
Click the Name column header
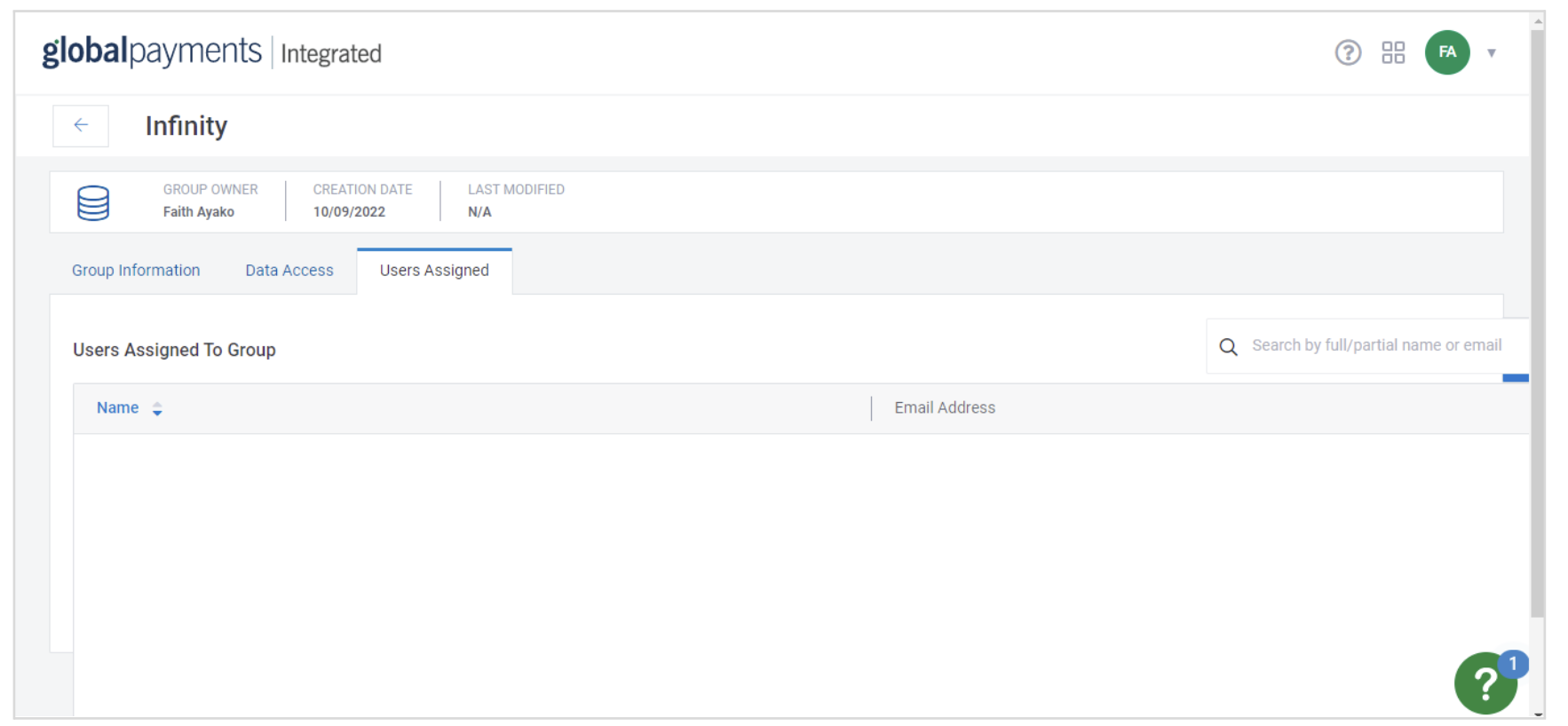pyautogui.click(x=117, y=408)
